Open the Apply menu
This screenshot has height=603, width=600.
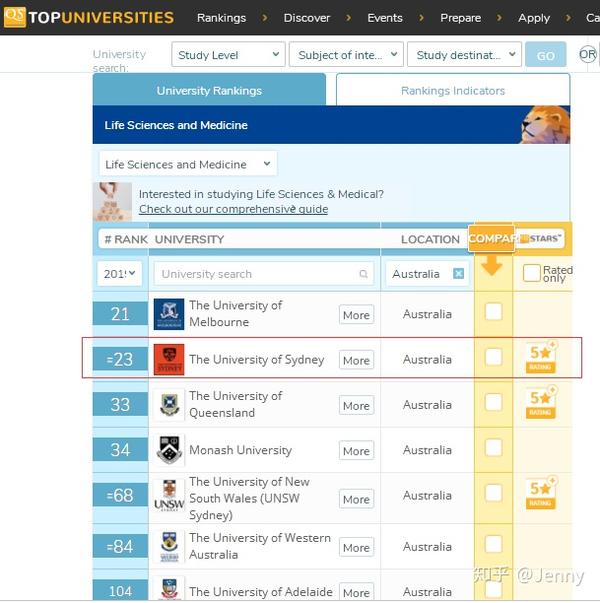point(534,18)
